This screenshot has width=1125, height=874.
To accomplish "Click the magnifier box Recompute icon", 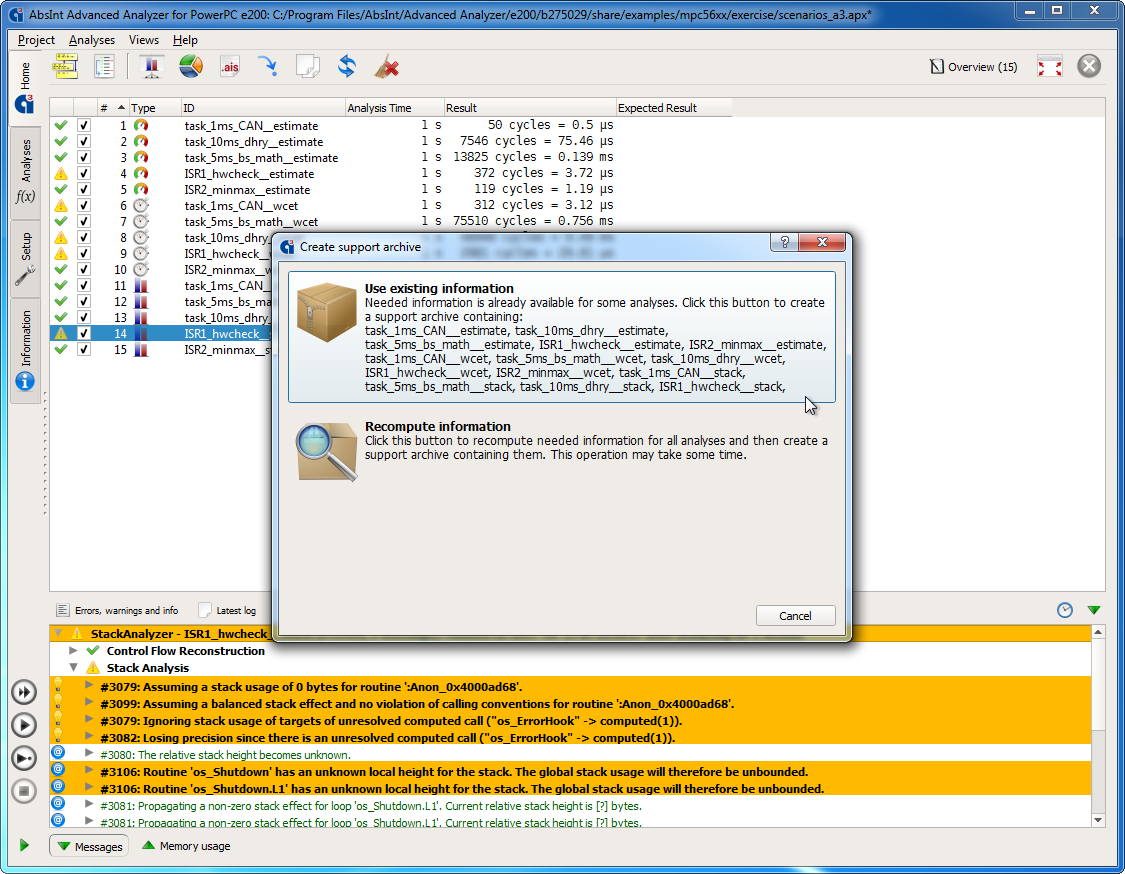I will (326, 451).
